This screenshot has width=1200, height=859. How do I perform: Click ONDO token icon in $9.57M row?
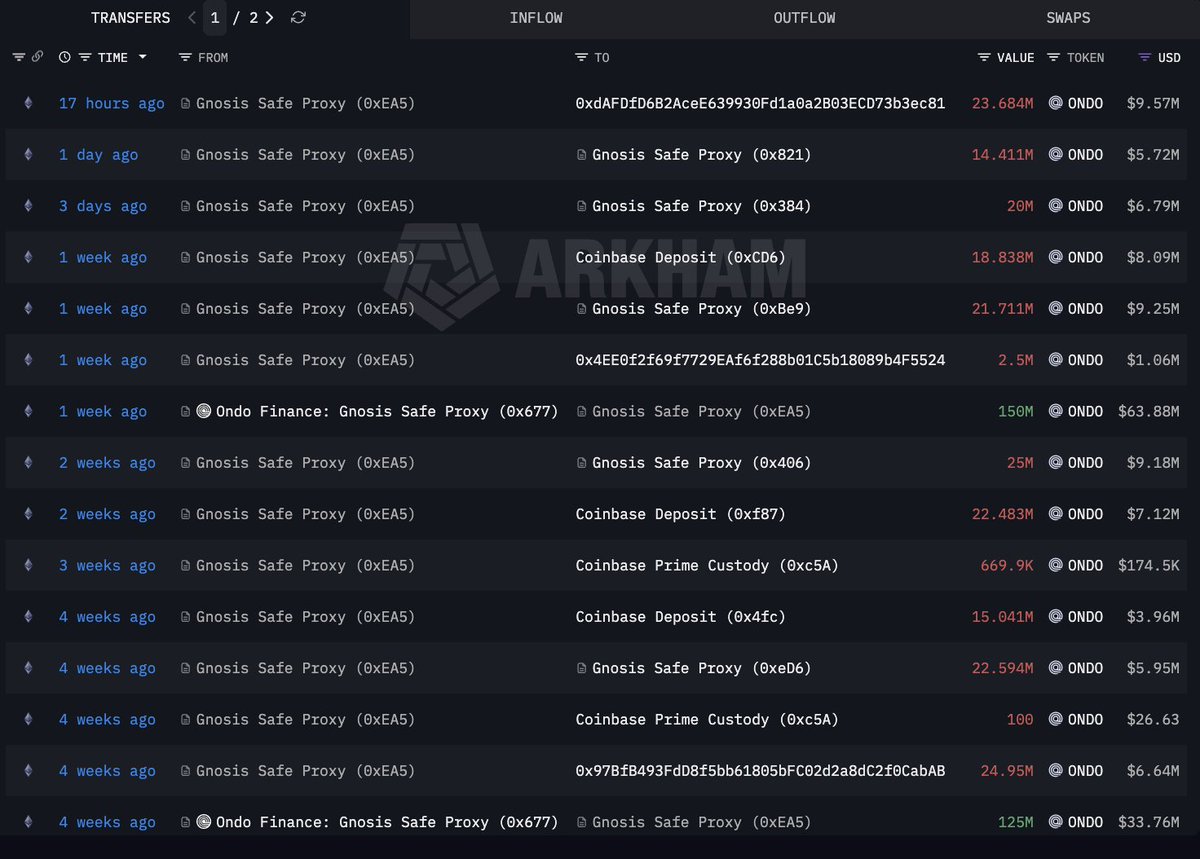coord(1055,103)
